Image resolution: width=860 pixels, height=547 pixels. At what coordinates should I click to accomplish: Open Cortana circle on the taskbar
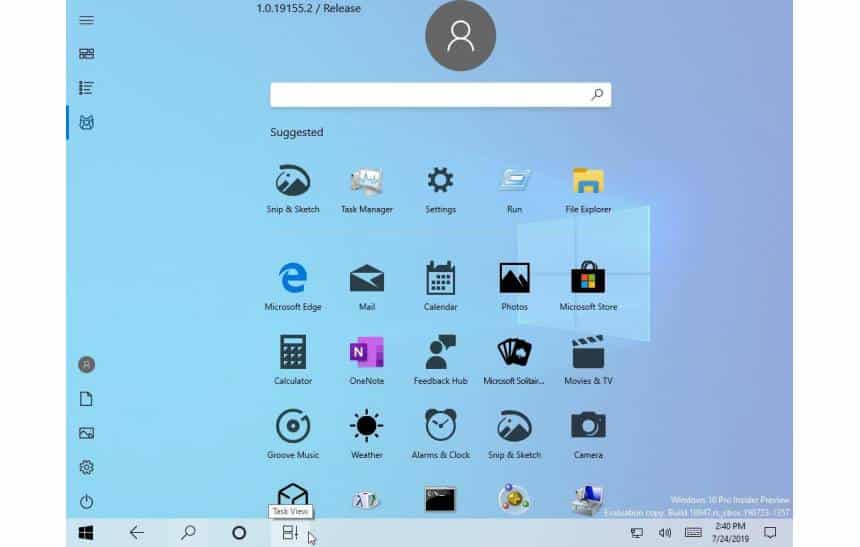click(x=239, y=533)
